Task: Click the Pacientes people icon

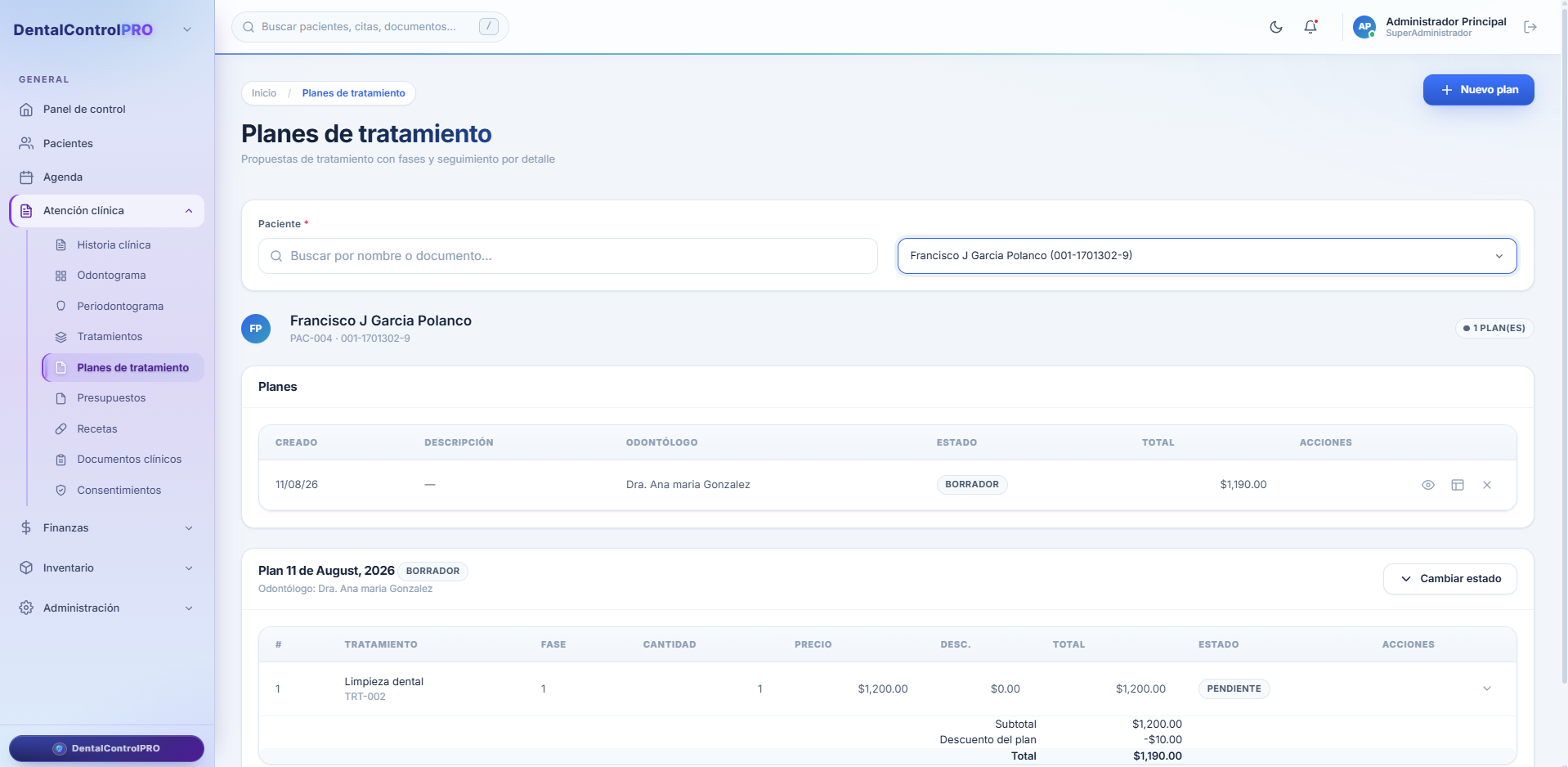Action: [x=26, y=143]
